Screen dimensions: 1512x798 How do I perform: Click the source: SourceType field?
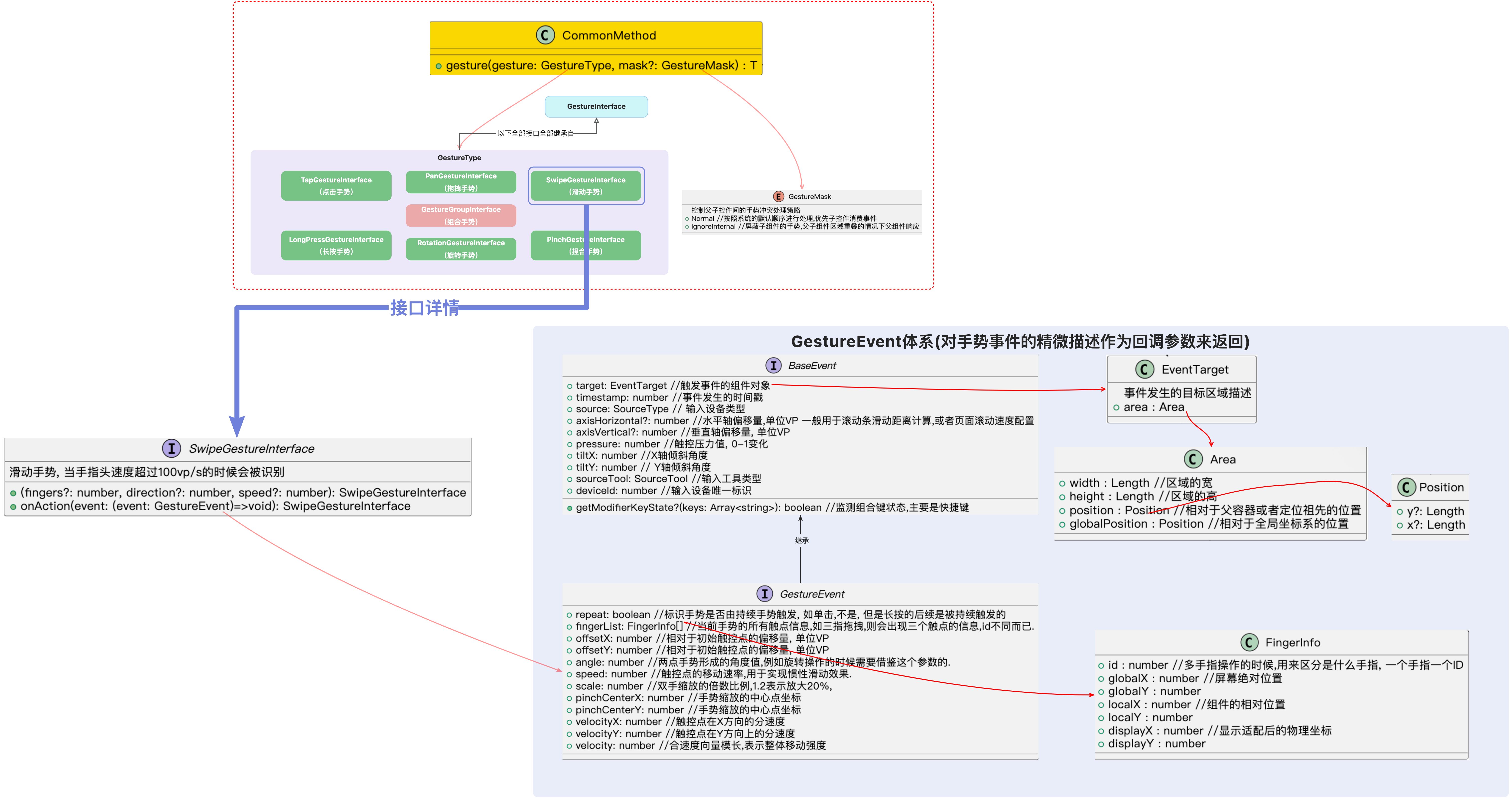point(660,409)
